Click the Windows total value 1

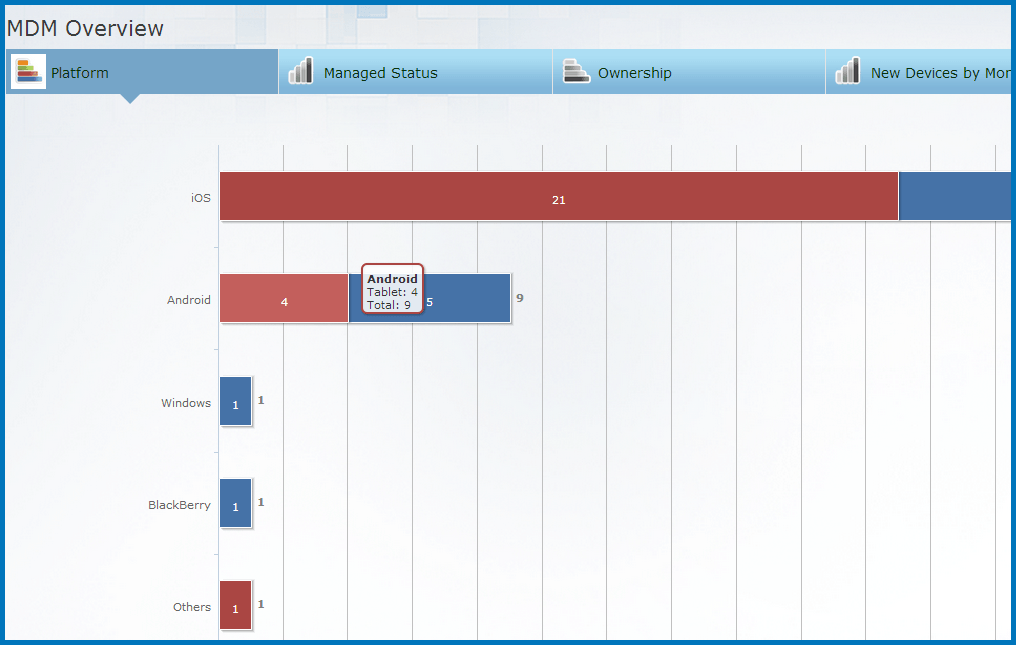click(261, 400)
